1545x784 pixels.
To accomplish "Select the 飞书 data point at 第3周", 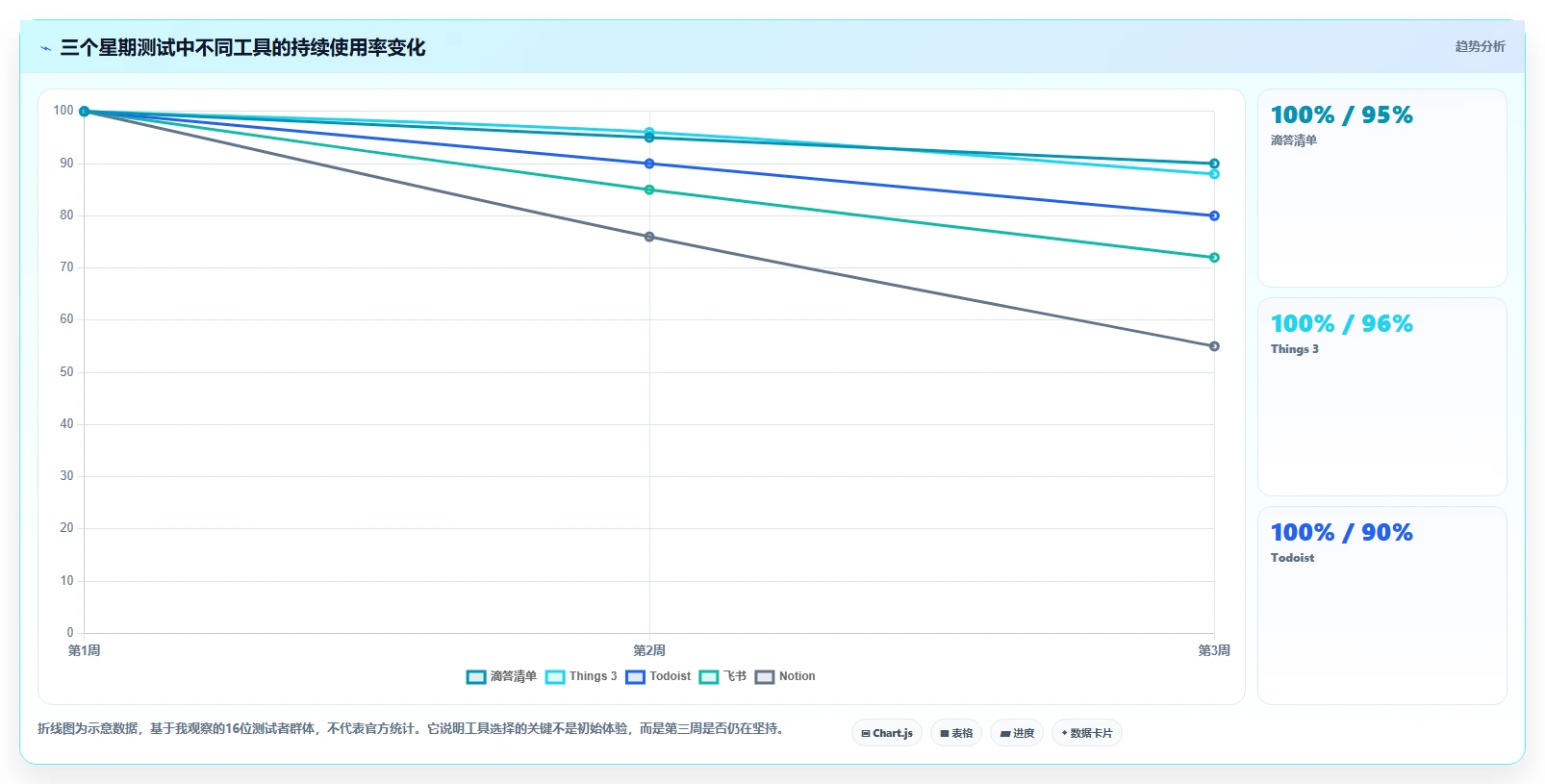I will point(1214,258).
